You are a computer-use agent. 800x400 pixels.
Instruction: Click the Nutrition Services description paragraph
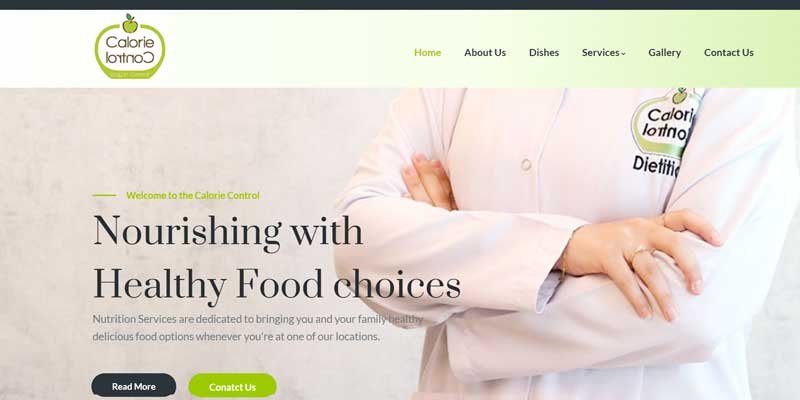[258, 328]
